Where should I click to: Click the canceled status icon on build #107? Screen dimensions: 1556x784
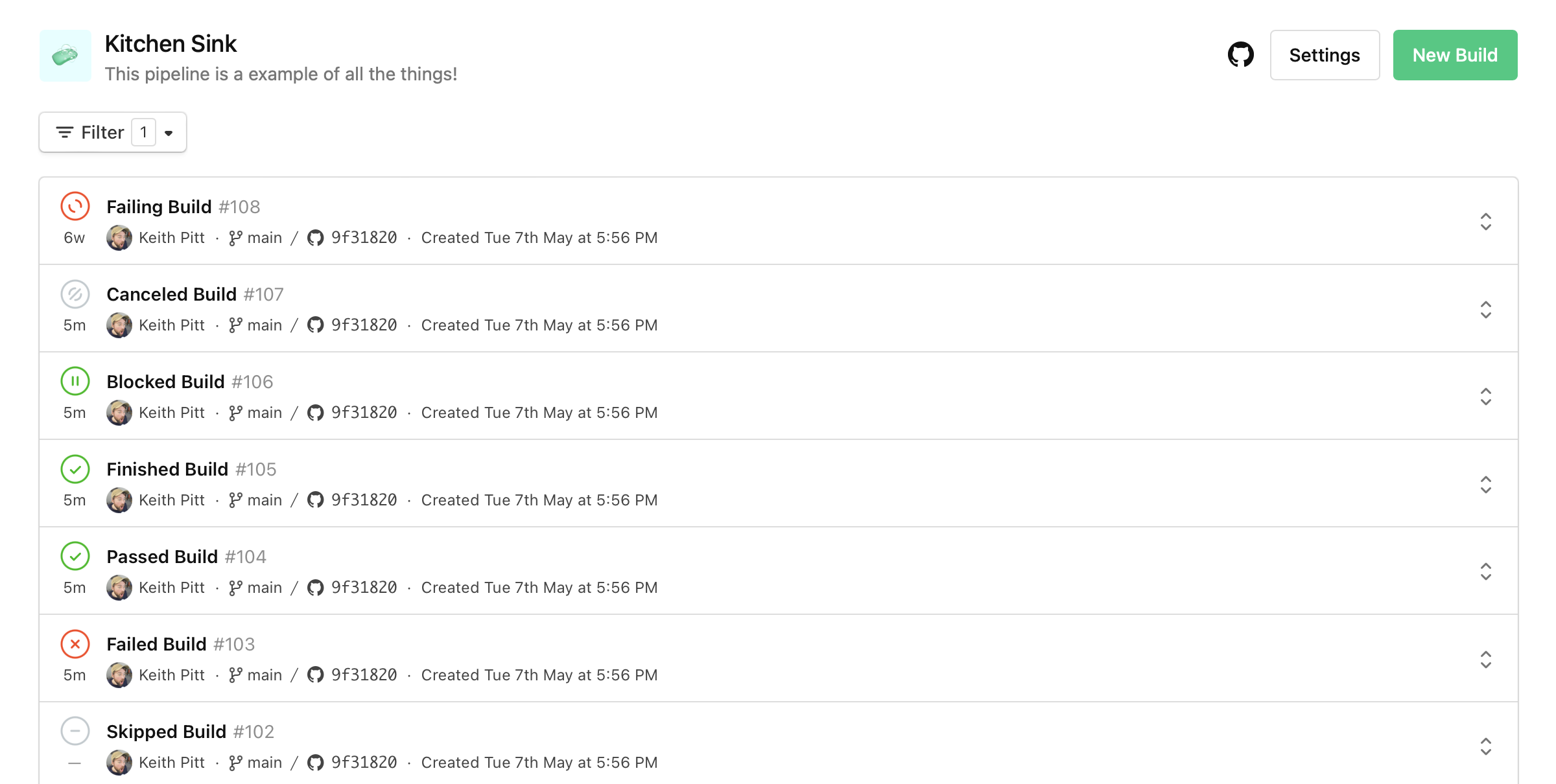coord(75,294)
